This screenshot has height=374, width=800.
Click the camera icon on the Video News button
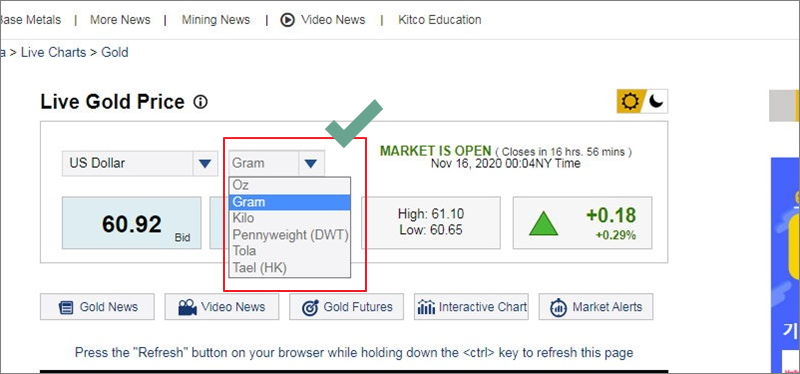click(187, 307)
